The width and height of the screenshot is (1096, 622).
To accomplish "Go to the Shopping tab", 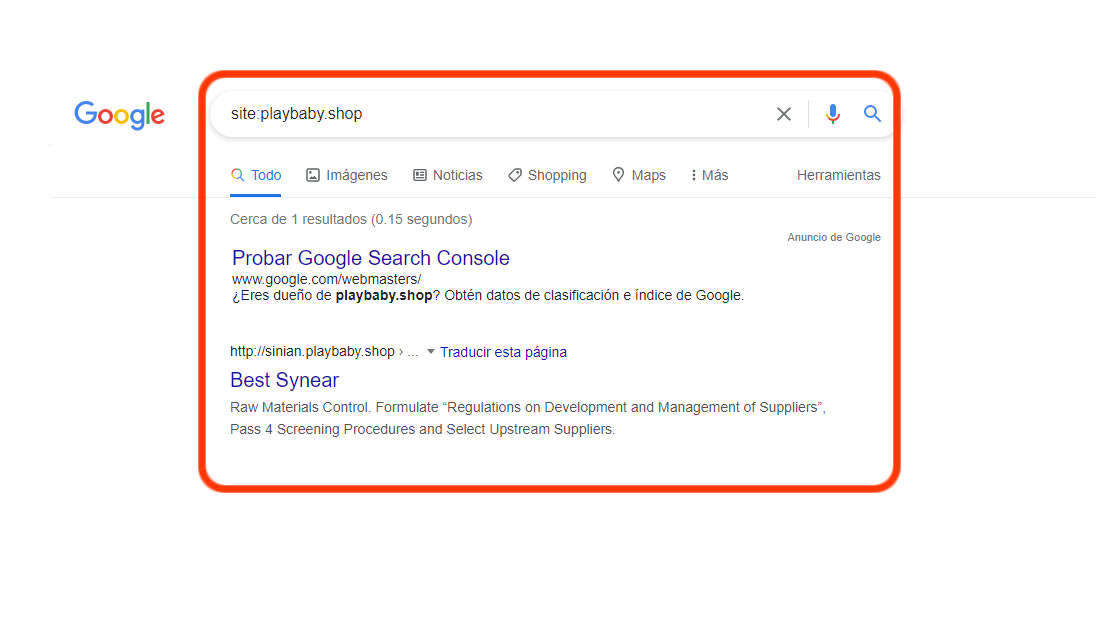I will pos(547,175).
